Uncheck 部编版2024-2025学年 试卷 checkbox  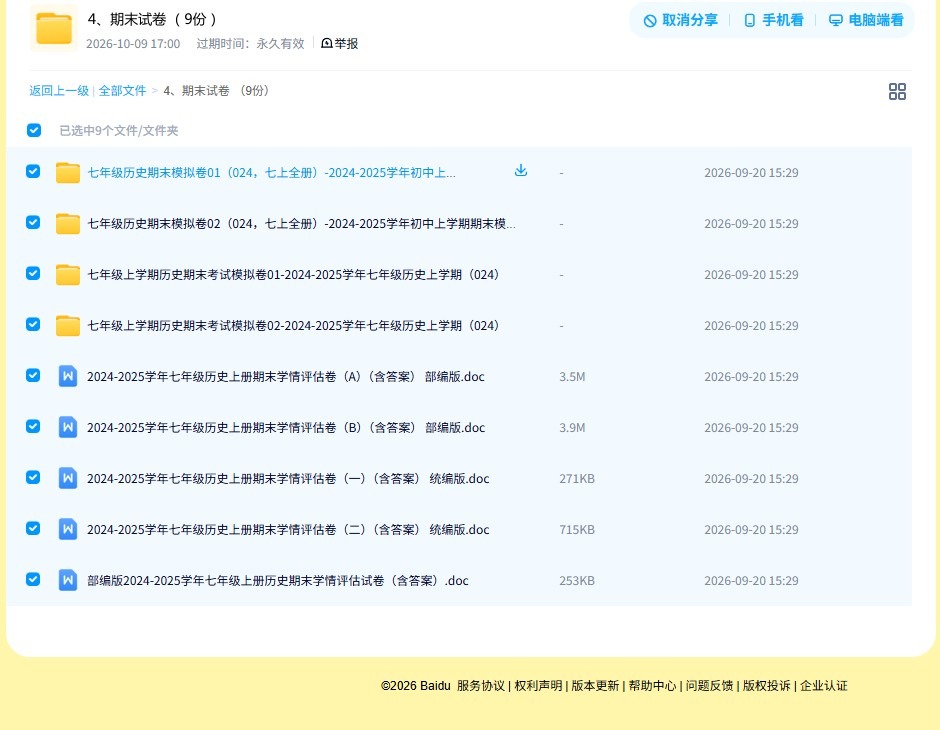pos(34,579)
